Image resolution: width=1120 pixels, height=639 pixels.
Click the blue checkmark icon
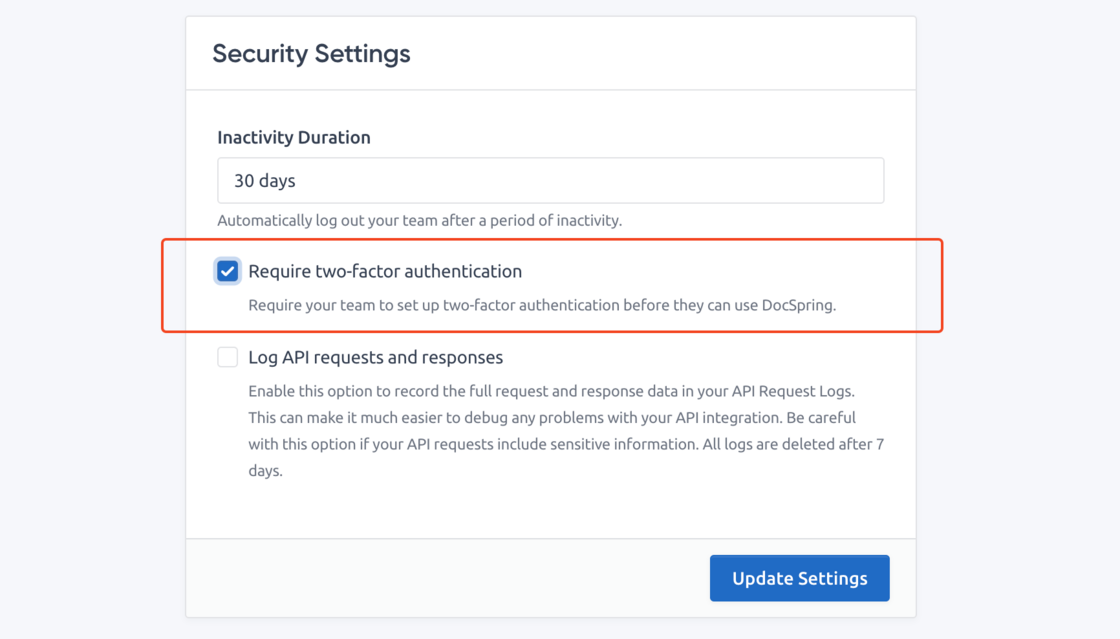(228, 271)
